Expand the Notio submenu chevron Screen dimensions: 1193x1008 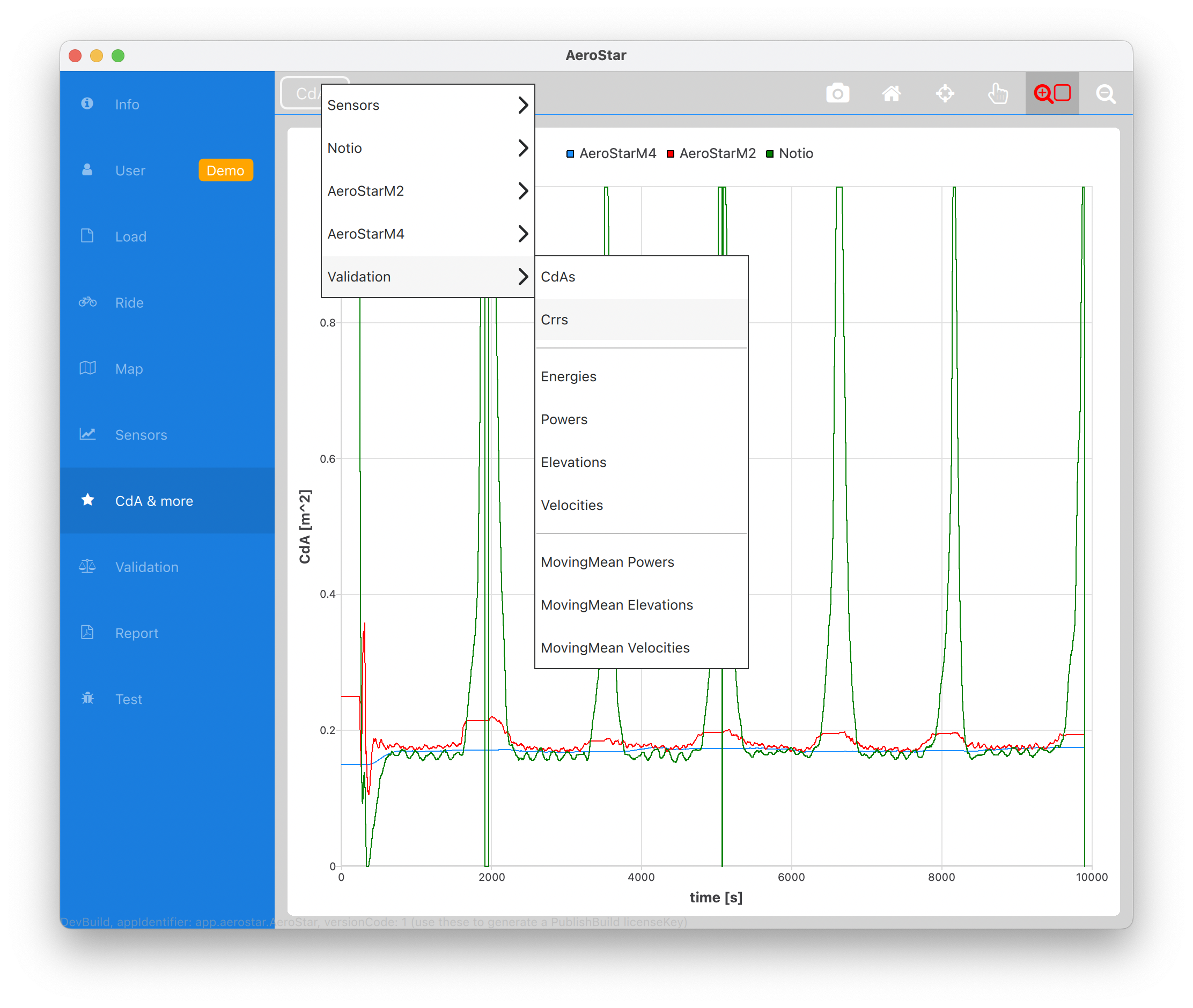522,148
